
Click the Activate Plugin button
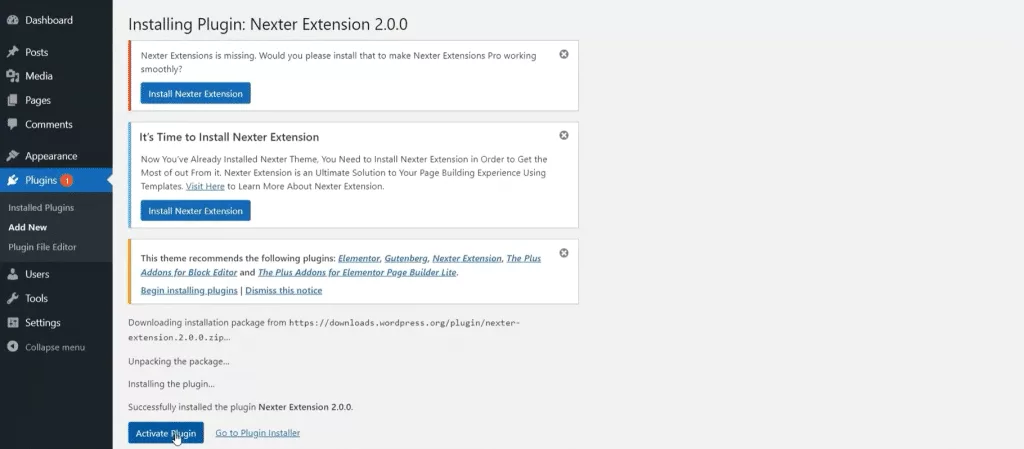coord(166,433)
